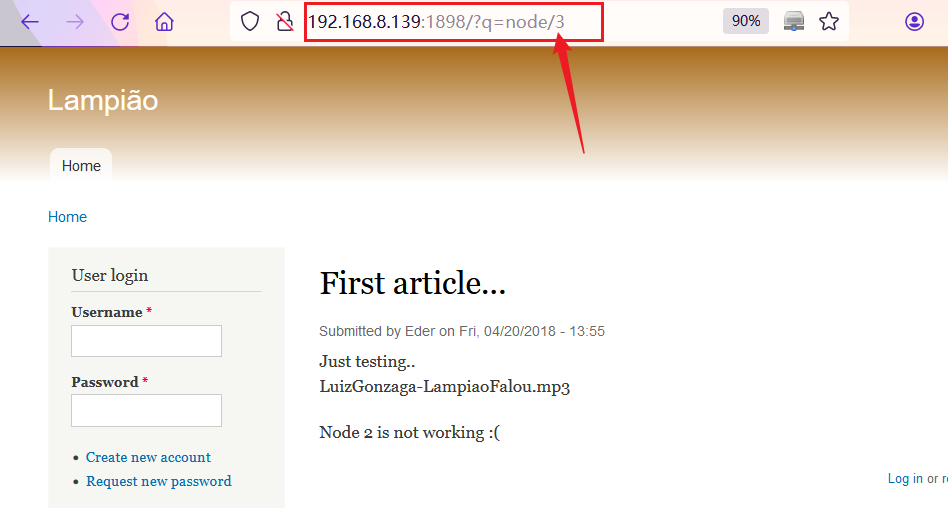
Task: Click the browser forward arrow
Action: [x=75, y=22]
